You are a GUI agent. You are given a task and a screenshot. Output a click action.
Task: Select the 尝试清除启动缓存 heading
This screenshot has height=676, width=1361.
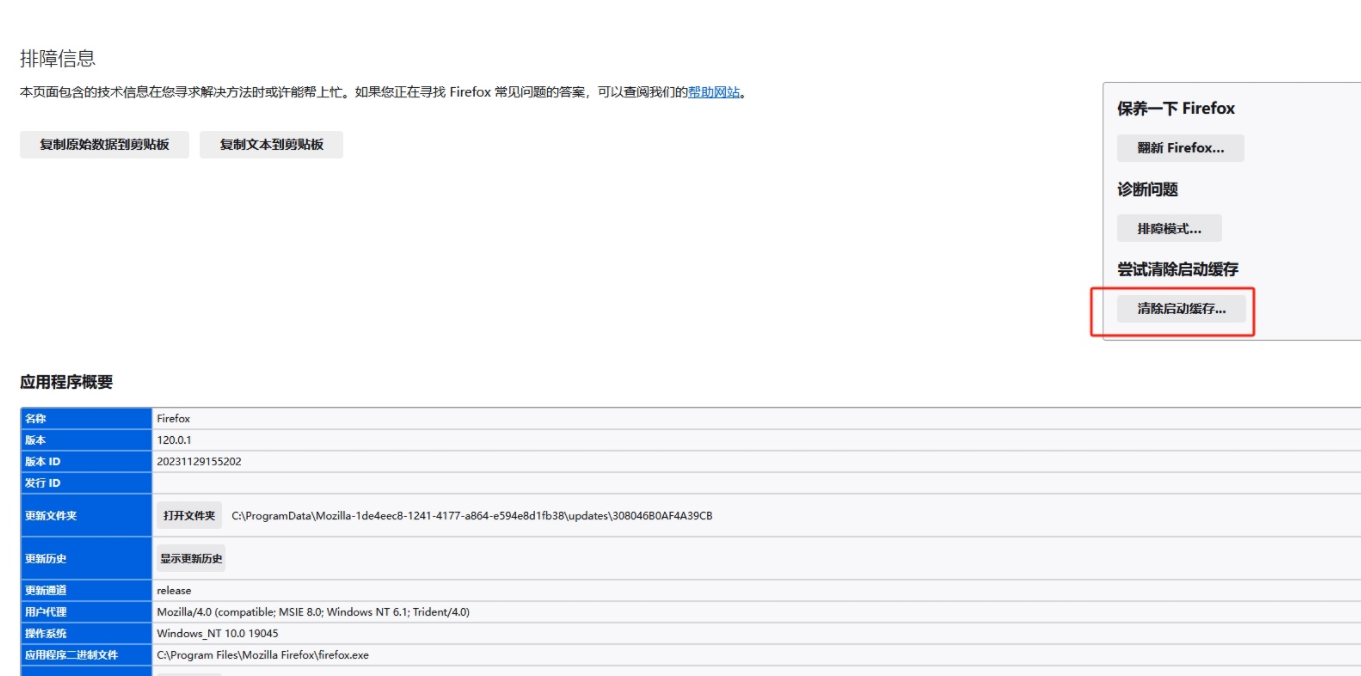[x=1178, y=269]
